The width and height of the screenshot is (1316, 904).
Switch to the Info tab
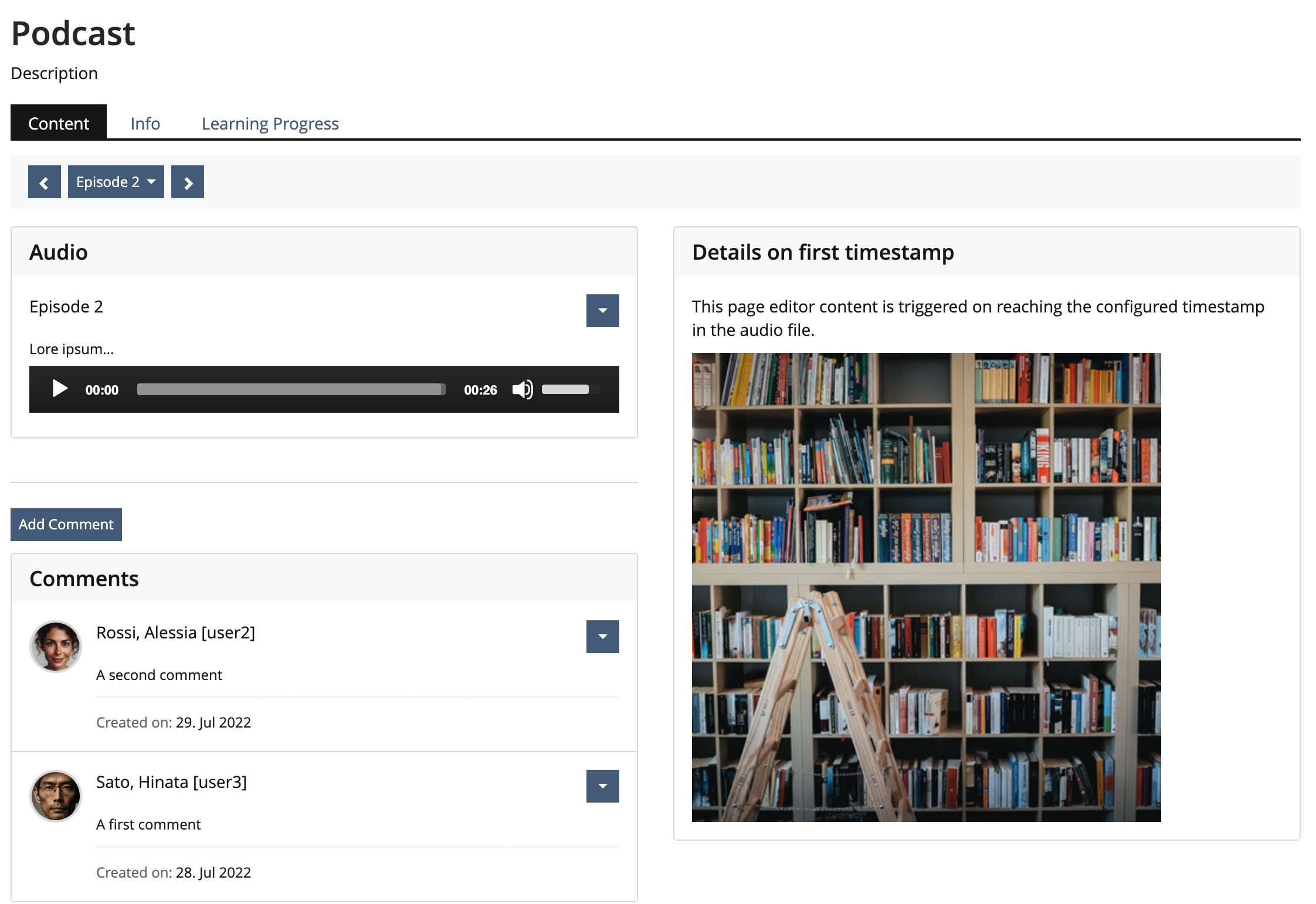pyautogui.click(x=145, y=124)
